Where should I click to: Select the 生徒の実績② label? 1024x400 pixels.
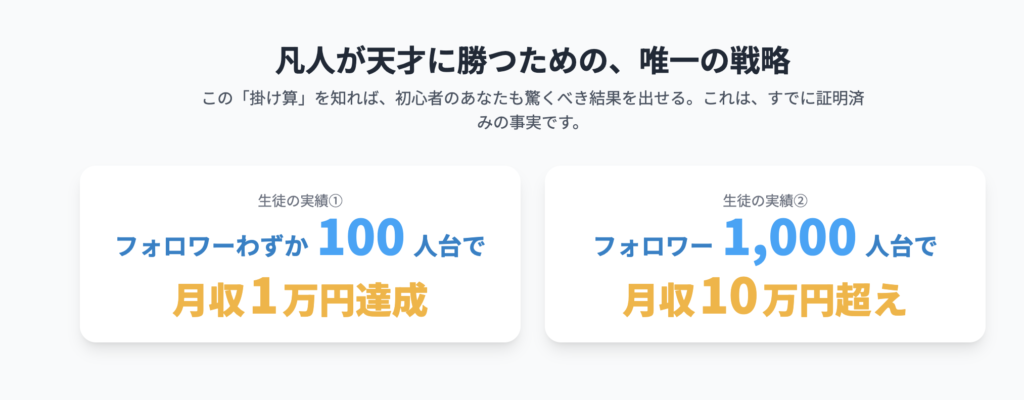pyautogui.click(x=765, y=201)
